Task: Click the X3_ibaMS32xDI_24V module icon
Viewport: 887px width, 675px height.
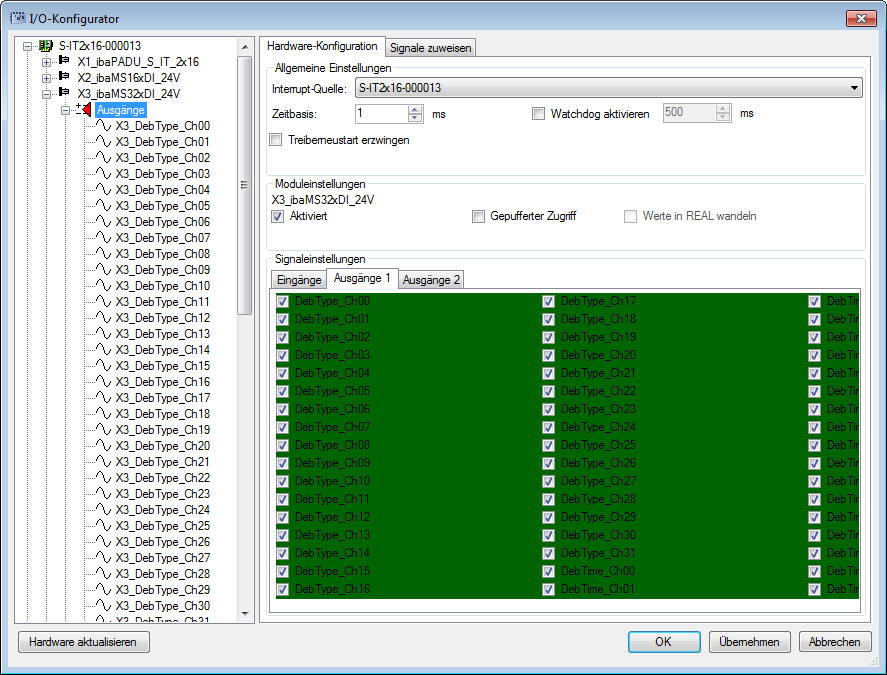Action: coord(65,94)
